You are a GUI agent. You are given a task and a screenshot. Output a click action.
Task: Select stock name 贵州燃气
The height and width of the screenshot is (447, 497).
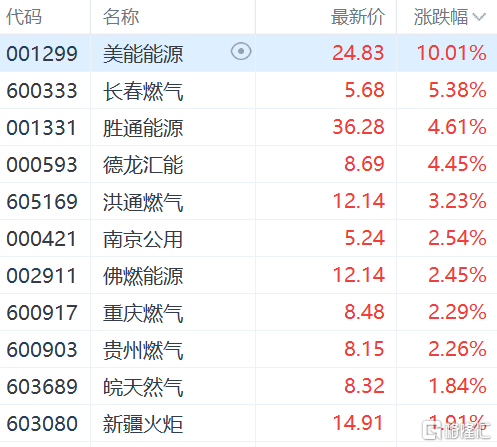click(x=143, y=350)
